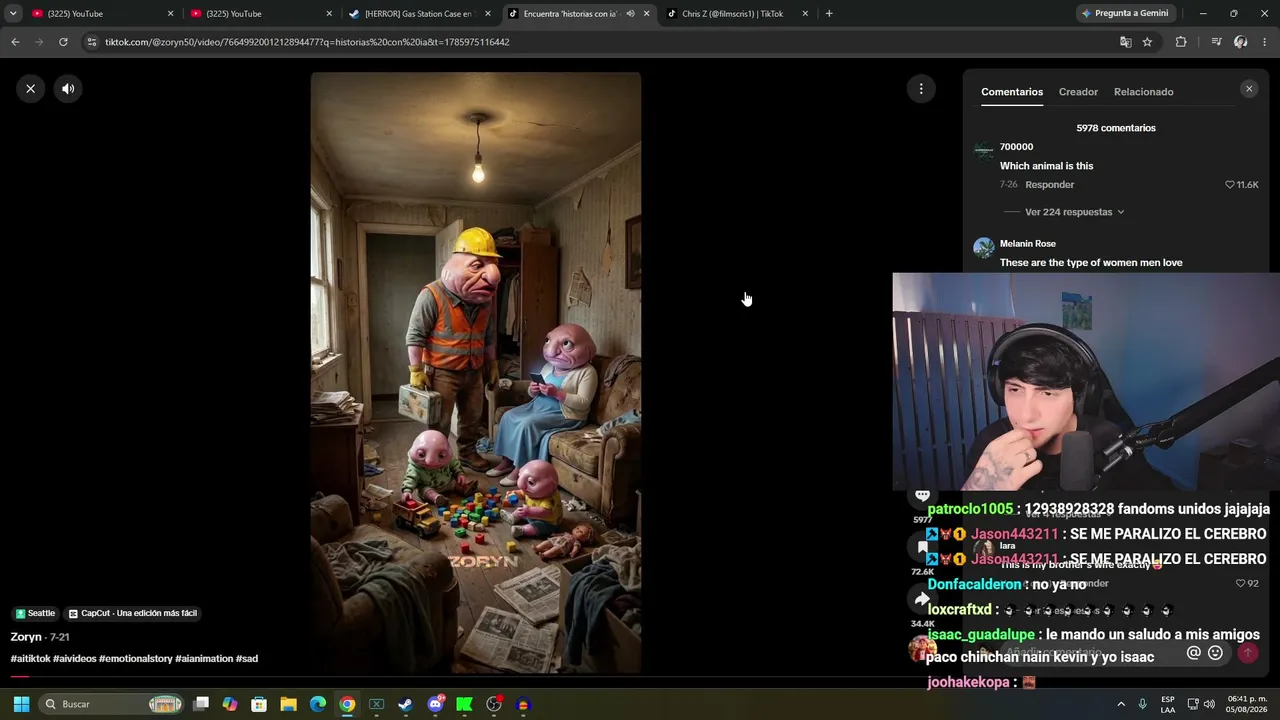Go back in Chrome
This screenshot has width=1280, height=720.
point(15,42)
